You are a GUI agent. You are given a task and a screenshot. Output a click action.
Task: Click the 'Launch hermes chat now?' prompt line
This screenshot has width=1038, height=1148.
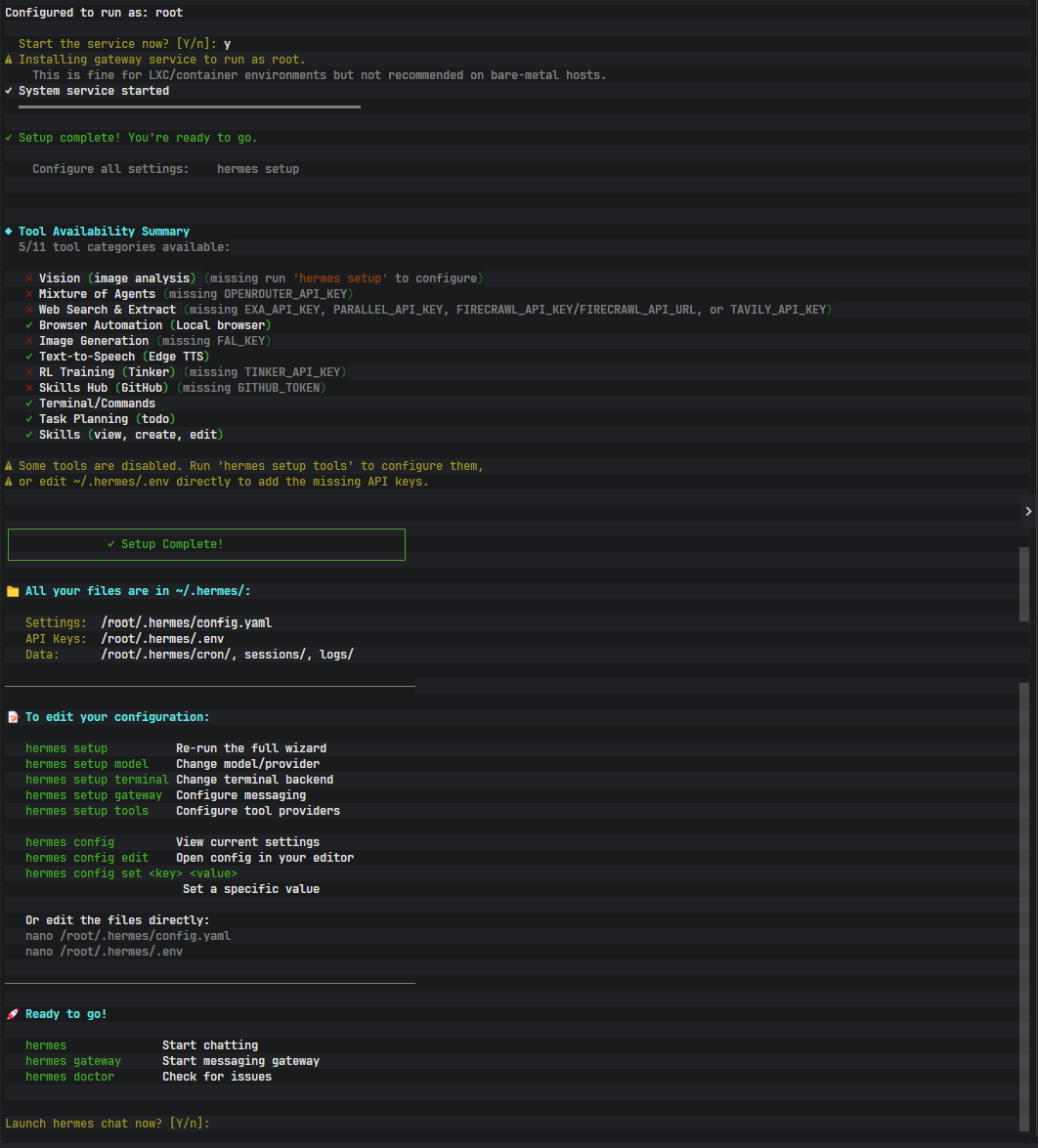coord(108,1124)
